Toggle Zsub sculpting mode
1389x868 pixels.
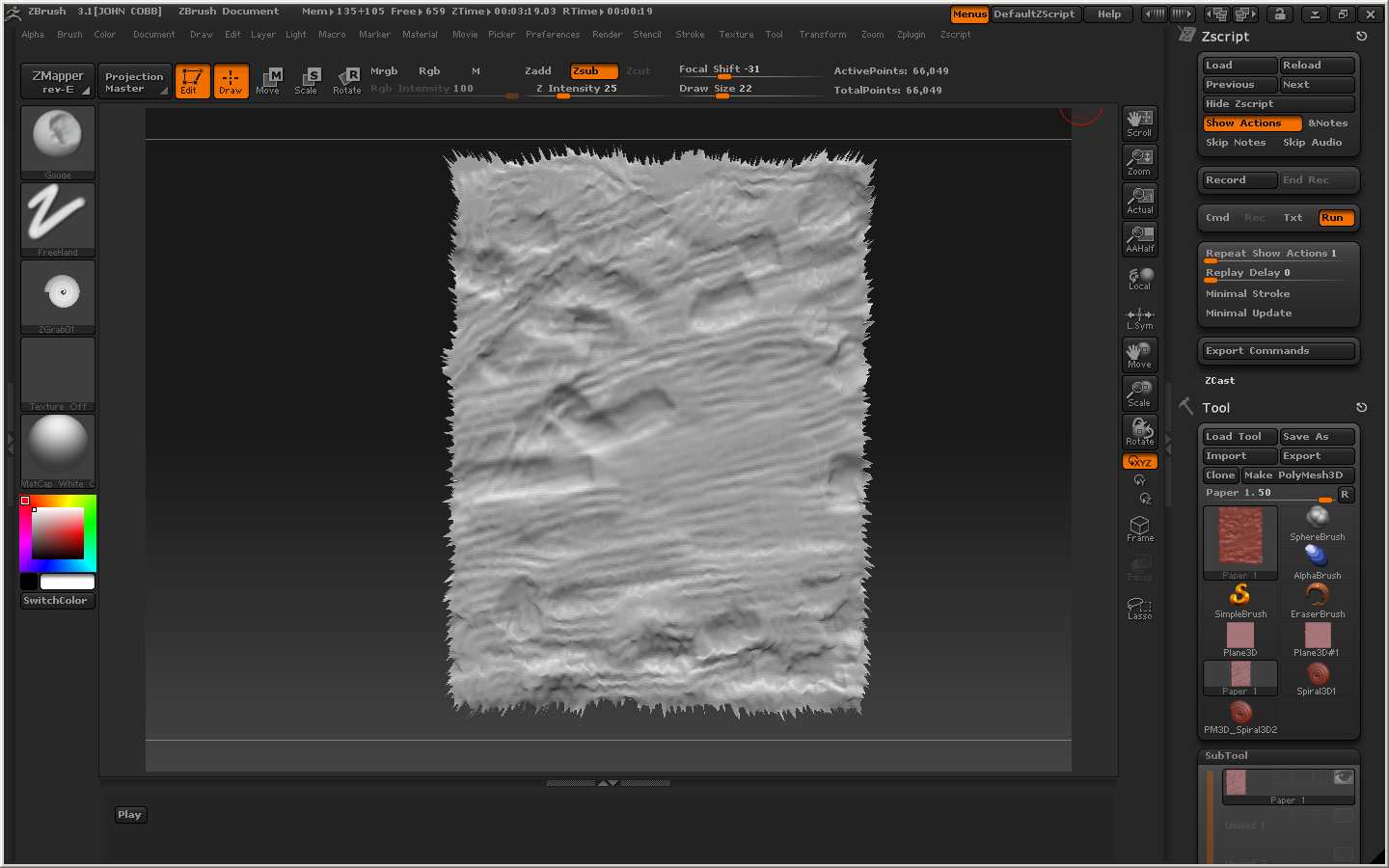point(592,71)
